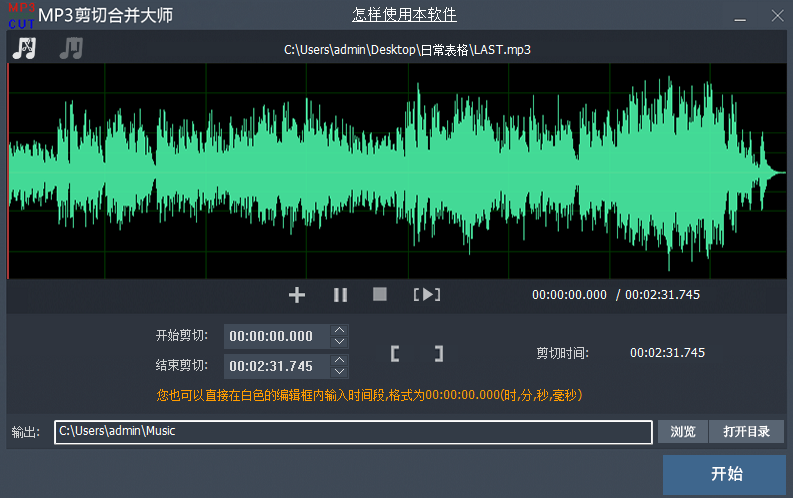
Task: Set cut end with right bracket icon
Action: click(438, 353)
